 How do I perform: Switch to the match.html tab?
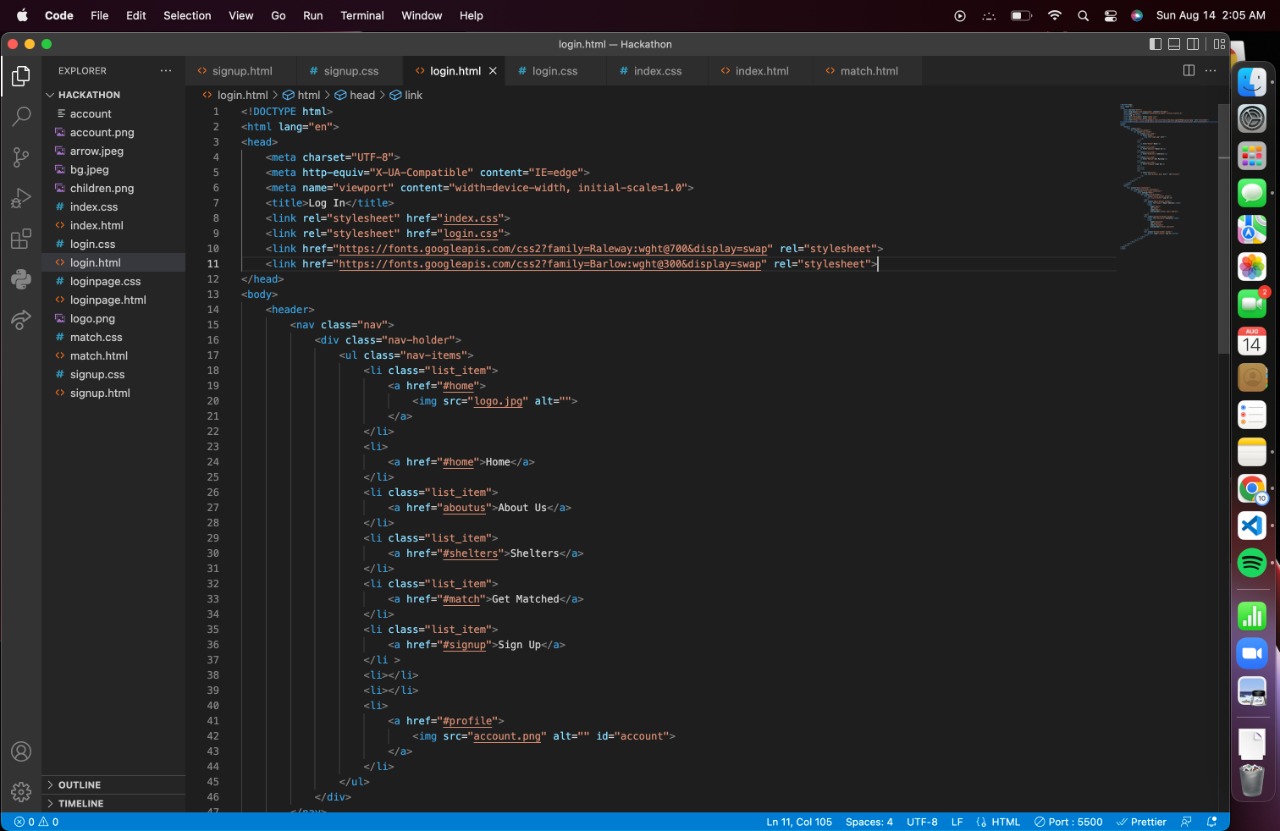[869, 71]
